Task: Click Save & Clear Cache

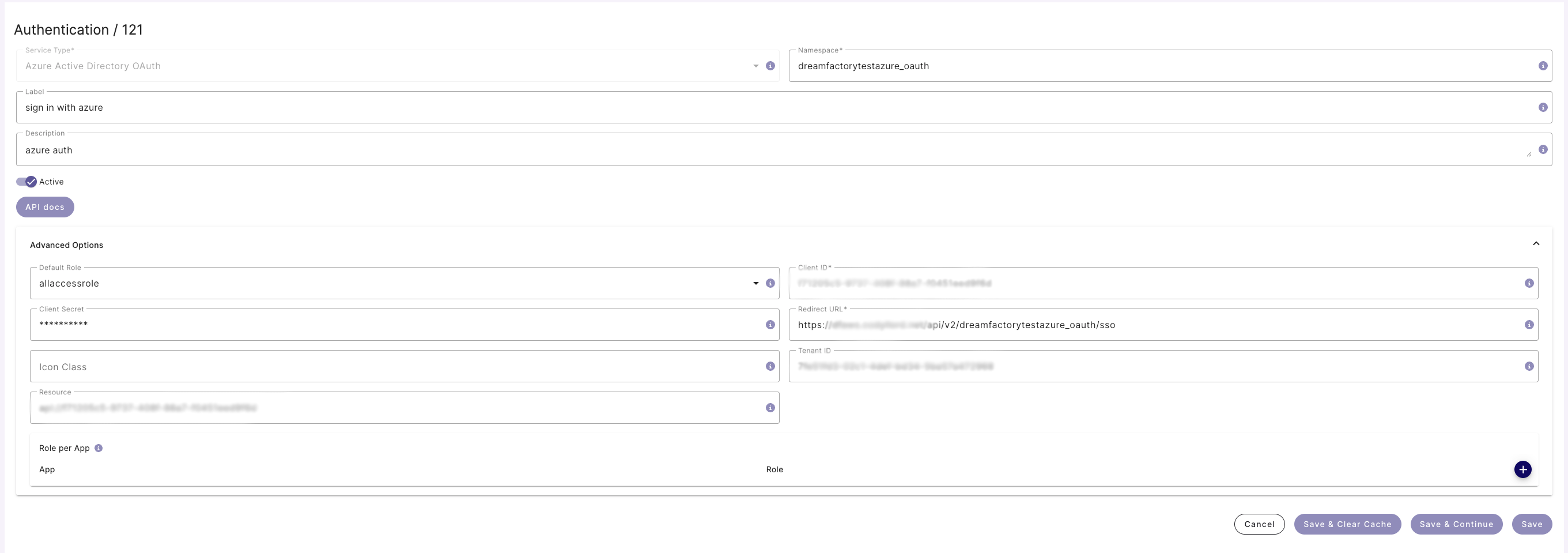Action: click(1348, 524)
